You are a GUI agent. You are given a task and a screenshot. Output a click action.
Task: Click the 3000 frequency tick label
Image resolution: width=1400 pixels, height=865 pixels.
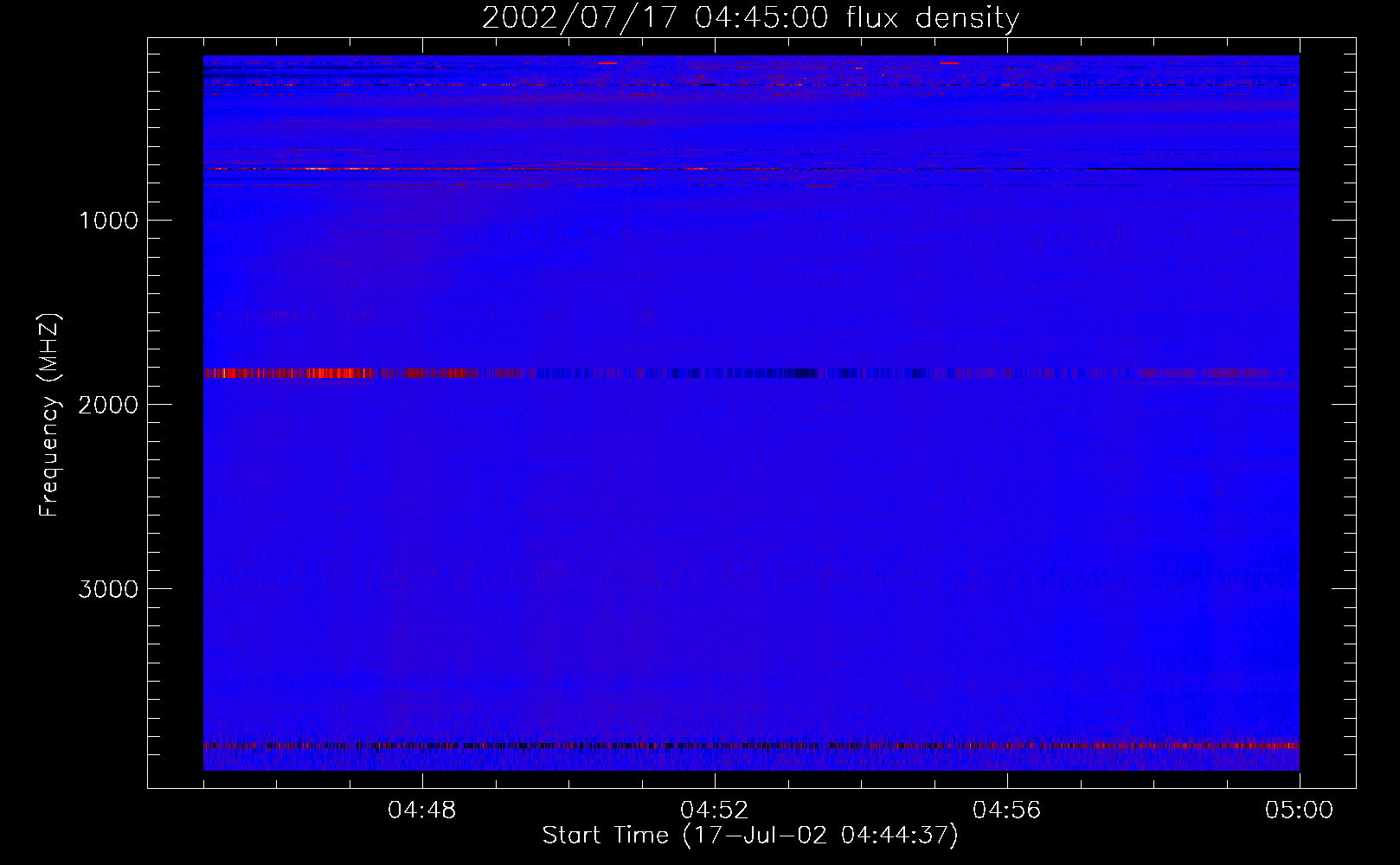tap(108, 589)
